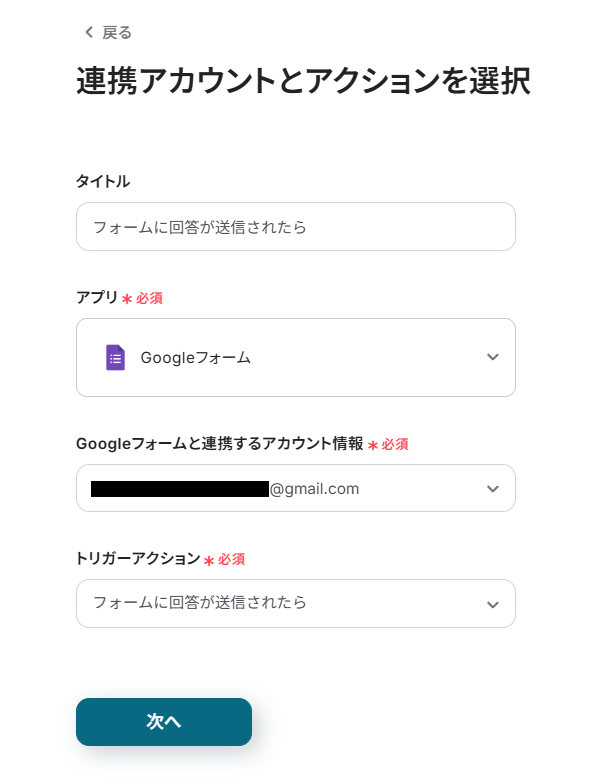Click the 連携アカウントとアクションを選択 heading
The width and height of the screenshot is (591, 779).
click(x=303, y=80)
